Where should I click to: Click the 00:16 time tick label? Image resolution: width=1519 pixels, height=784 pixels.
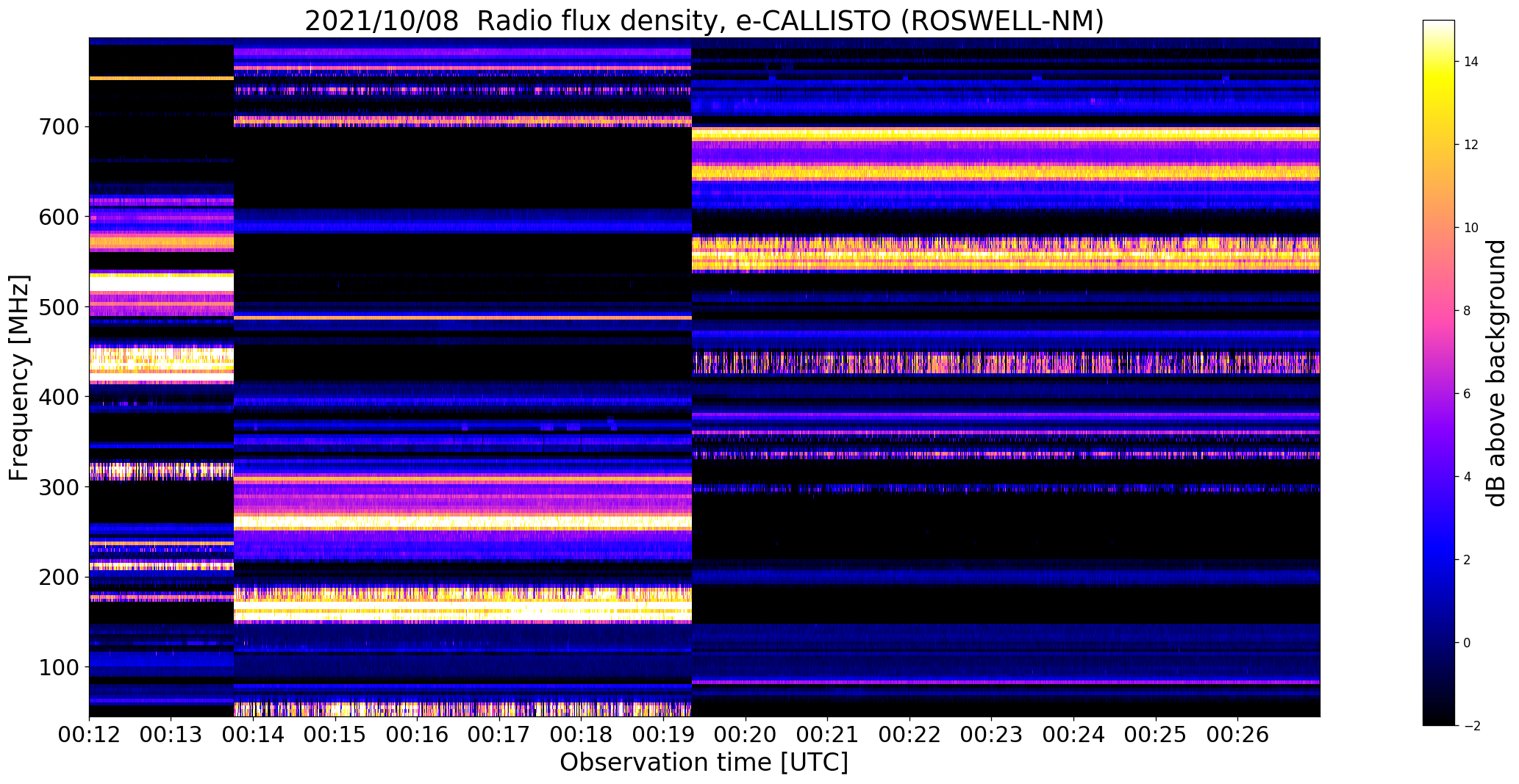[418, 736]
